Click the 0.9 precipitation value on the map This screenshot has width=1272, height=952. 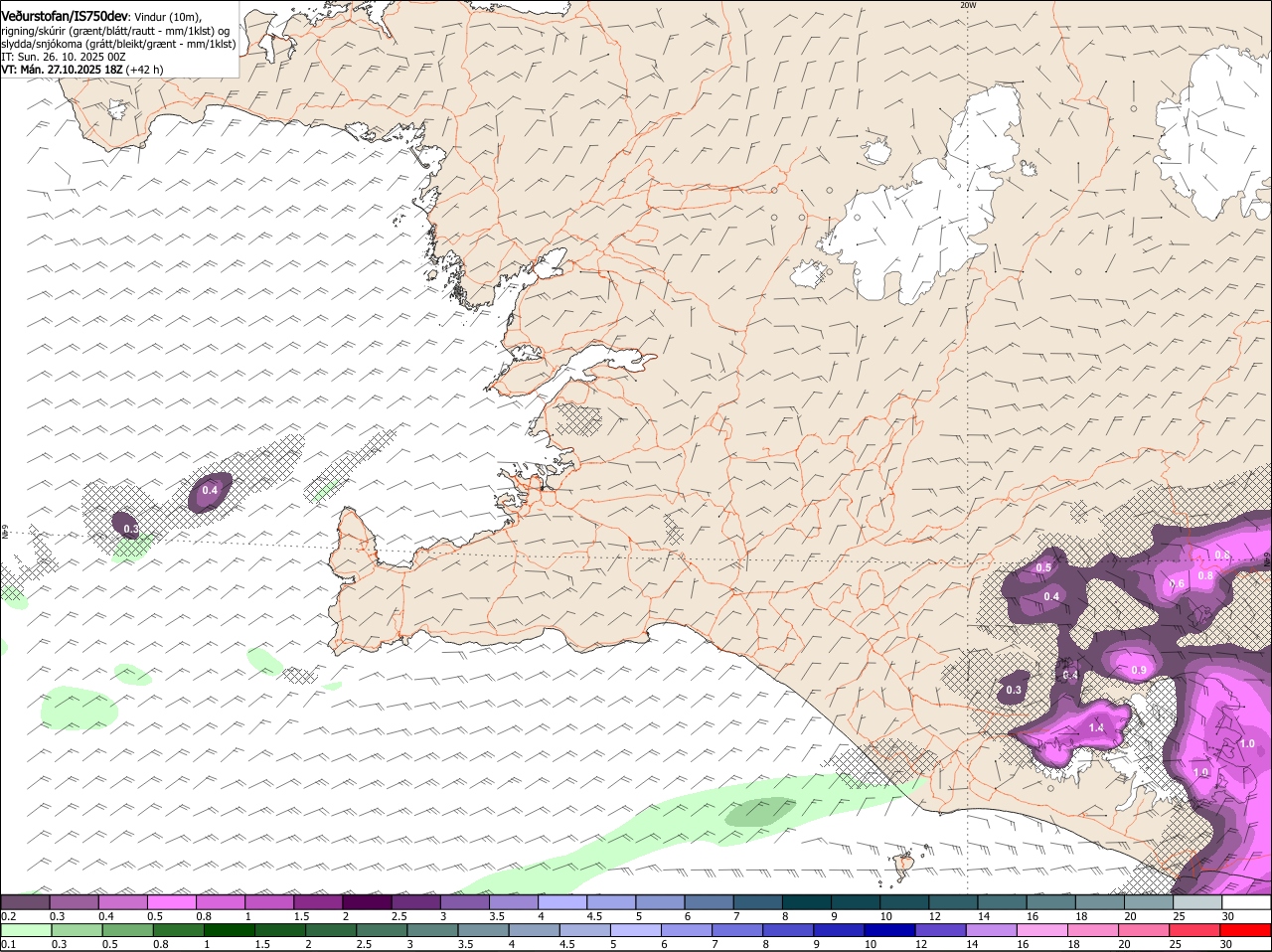coord(1139,671)
